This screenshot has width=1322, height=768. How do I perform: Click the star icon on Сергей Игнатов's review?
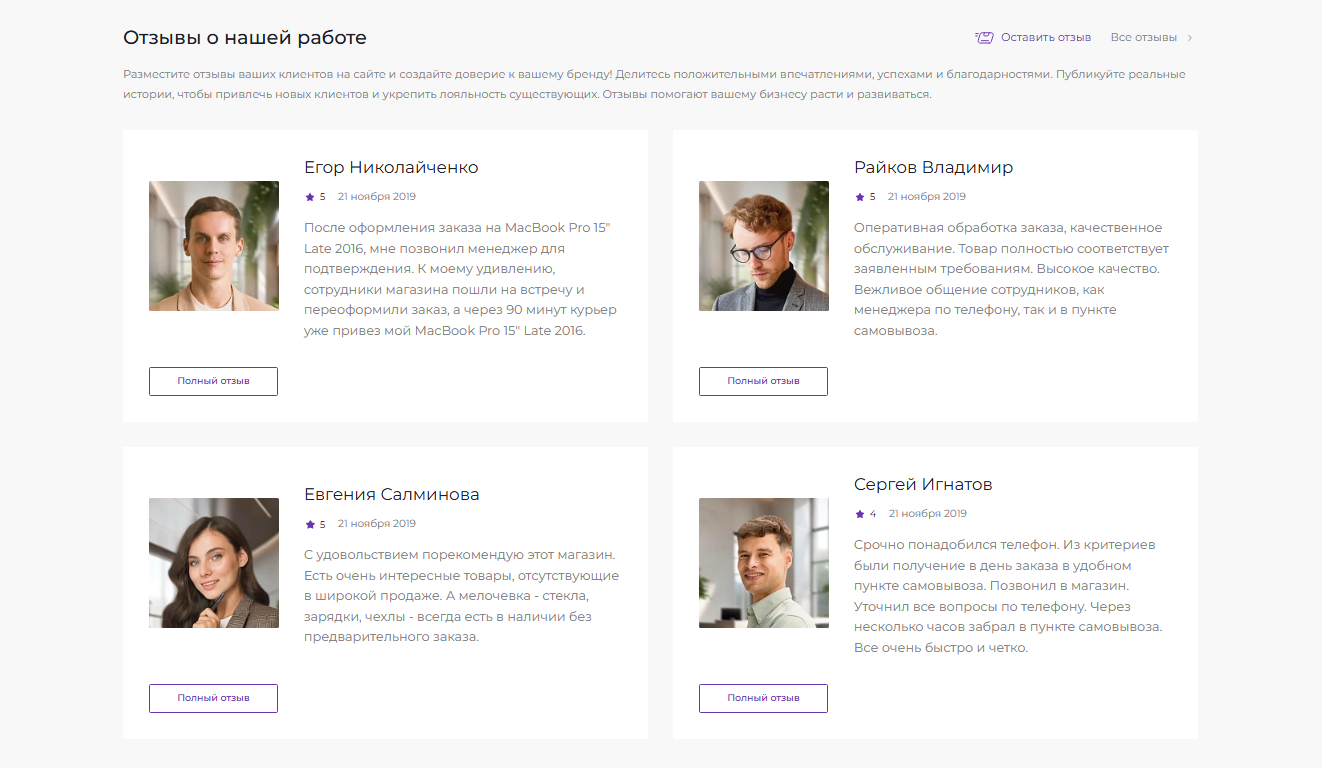858,513
